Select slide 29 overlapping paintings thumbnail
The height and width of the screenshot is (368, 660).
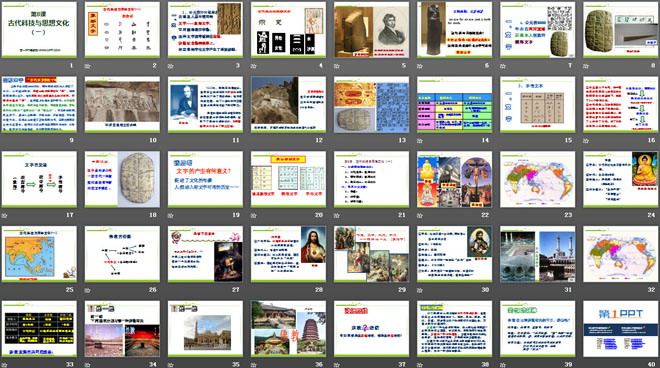pos(371,254)
